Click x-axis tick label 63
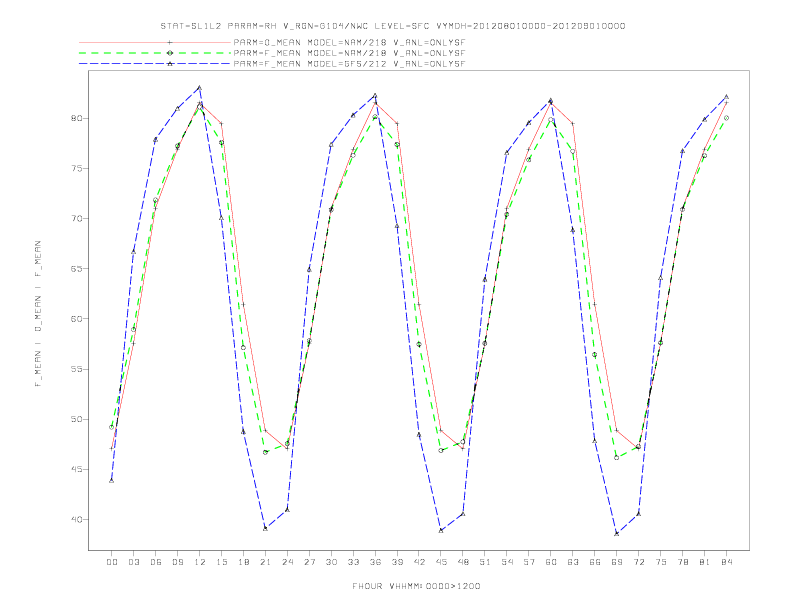The image size is (792, 612). pyautogui.click(x=573, y=562)
